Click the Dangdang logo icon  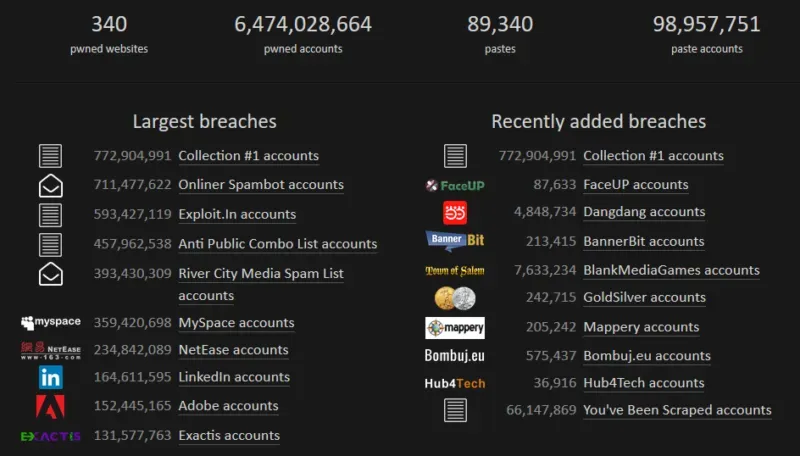(455, 212)
